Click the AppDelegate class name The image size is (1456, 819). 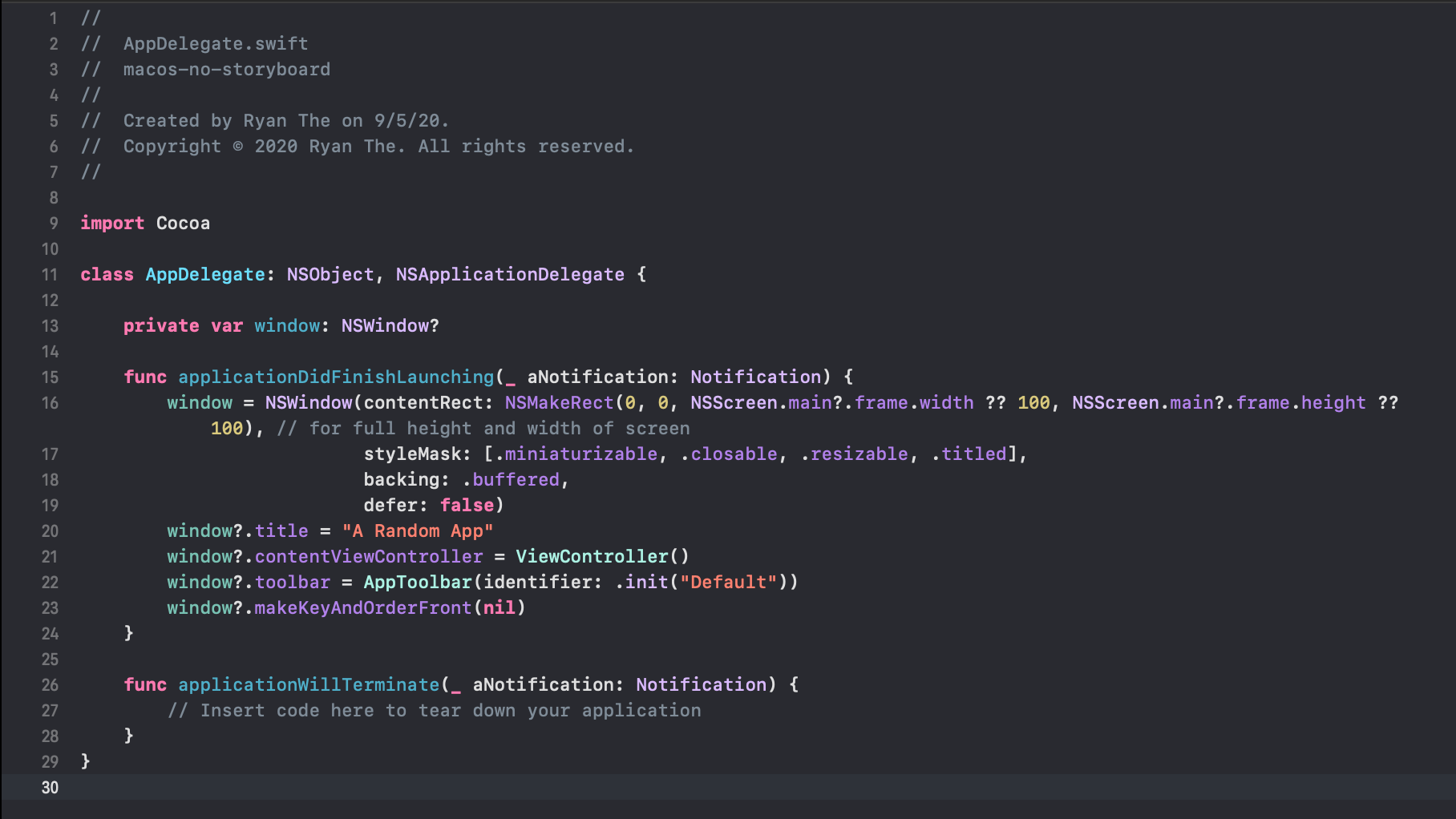click(x=204, y=274)
